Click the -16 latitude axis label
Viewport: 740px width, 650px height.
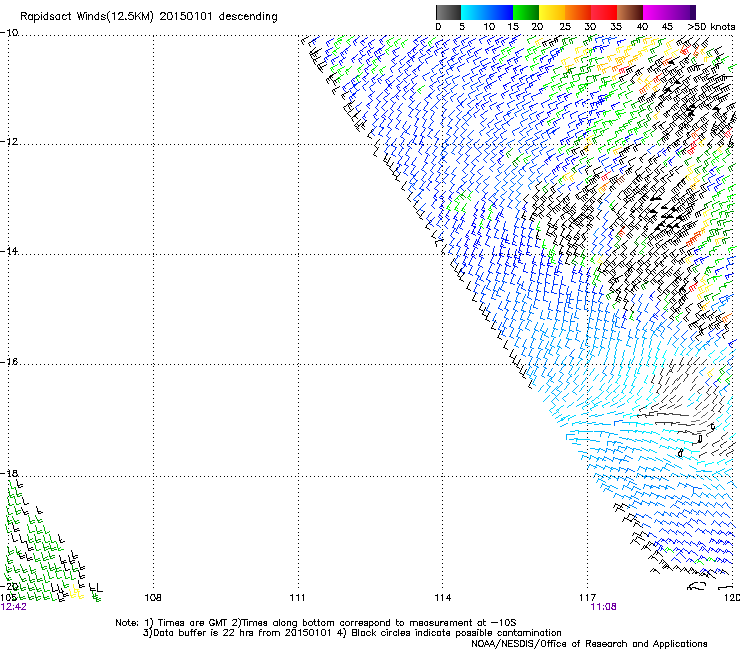[9, 362]
